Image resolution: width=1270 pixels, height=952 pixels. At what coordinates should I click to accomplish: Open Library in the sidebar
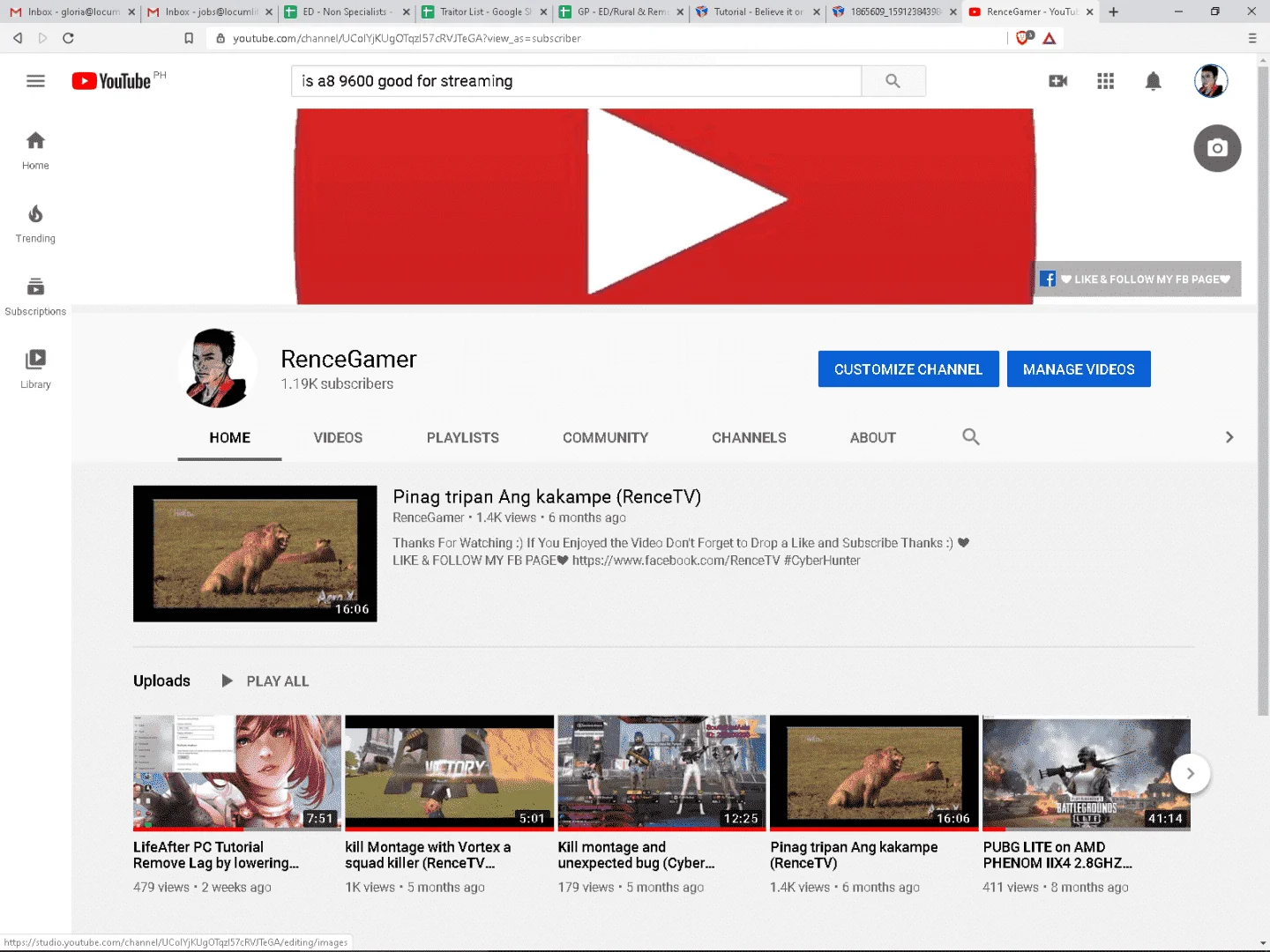(x=35, y=370)
